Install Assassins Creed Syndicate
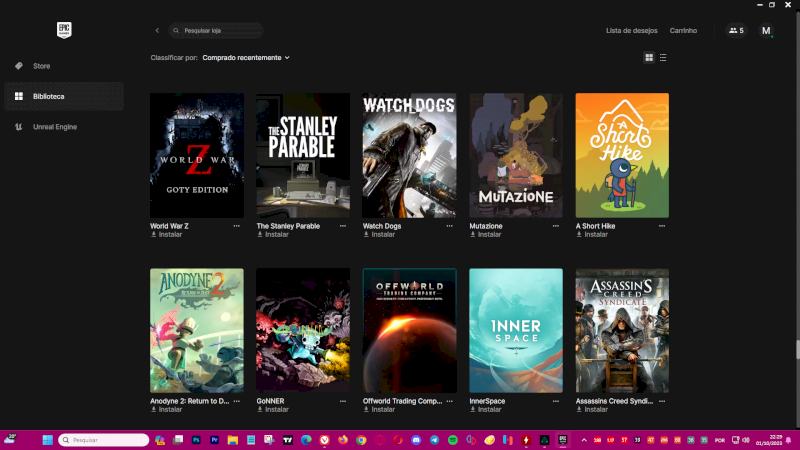This screenshot has width=800, height=450. (592, 410)
